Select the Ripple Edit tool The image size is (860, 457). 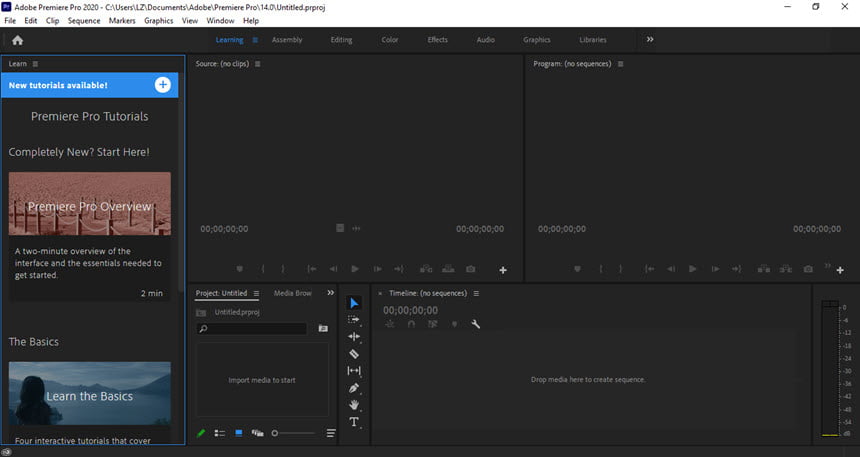point(354,337)
